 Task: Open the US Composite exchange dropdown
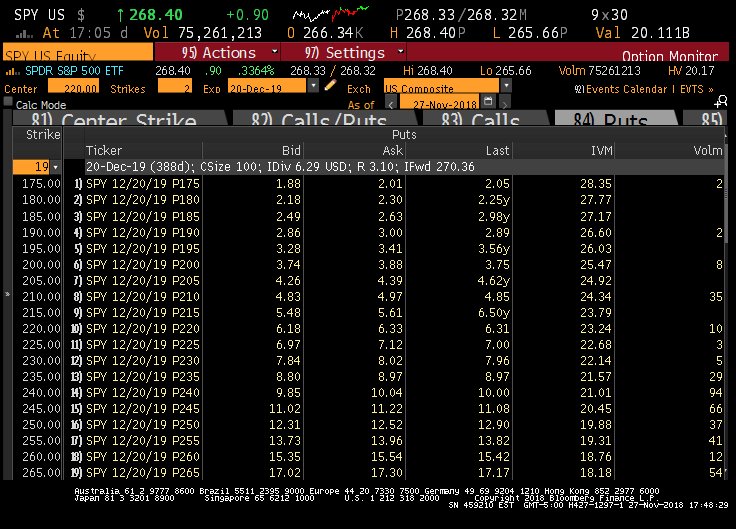point(507,87)
